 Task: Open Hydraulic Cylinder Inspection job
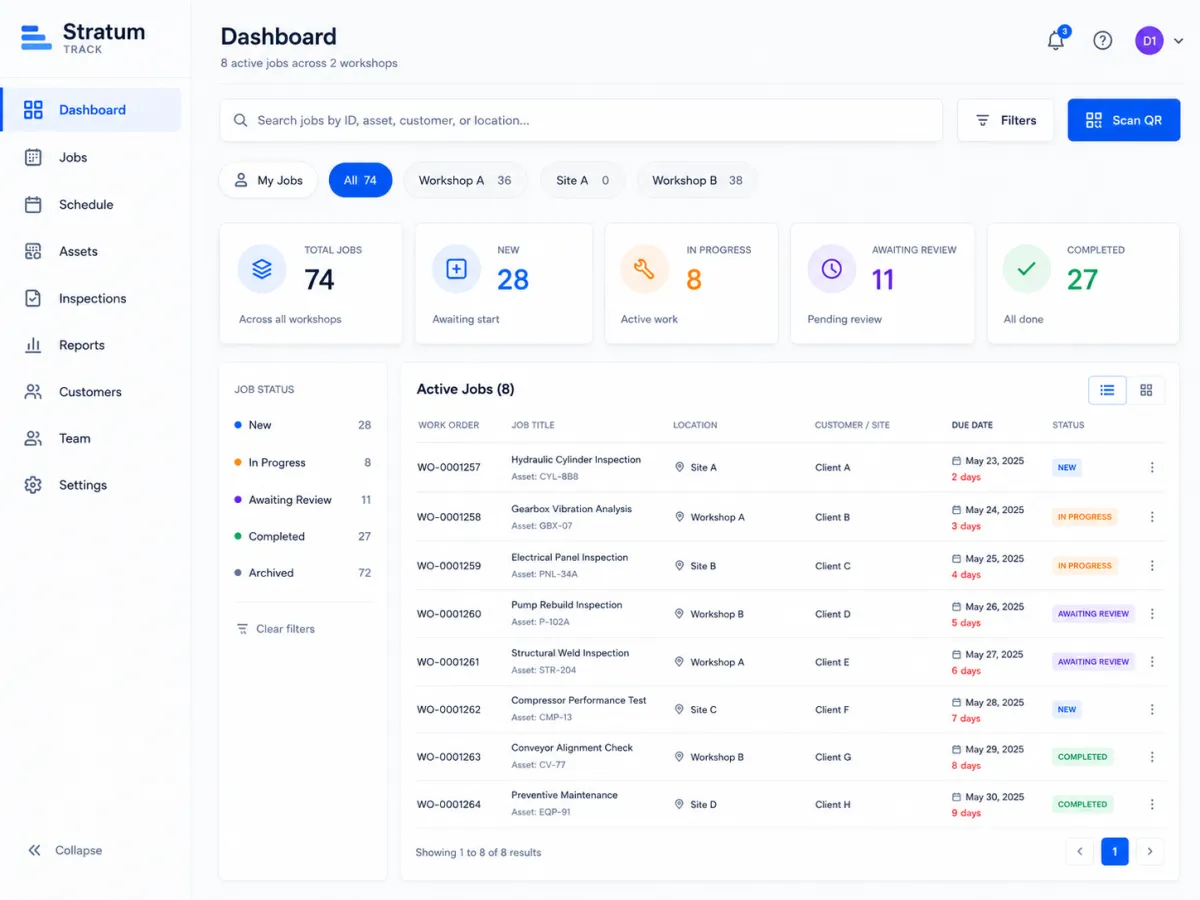(x=576, y=460)
